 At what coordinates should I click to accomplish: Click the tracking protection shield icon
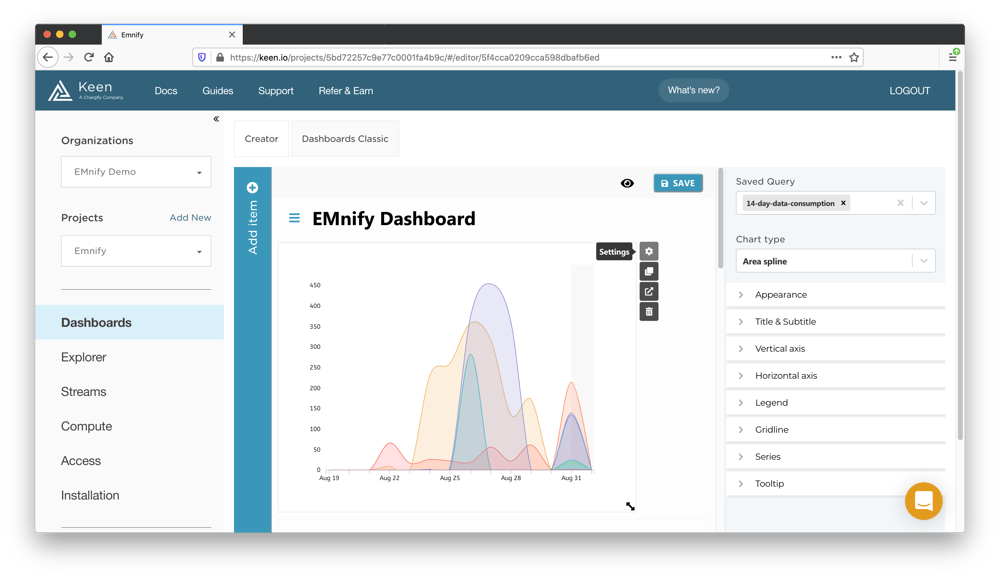[x=202, y=57]
